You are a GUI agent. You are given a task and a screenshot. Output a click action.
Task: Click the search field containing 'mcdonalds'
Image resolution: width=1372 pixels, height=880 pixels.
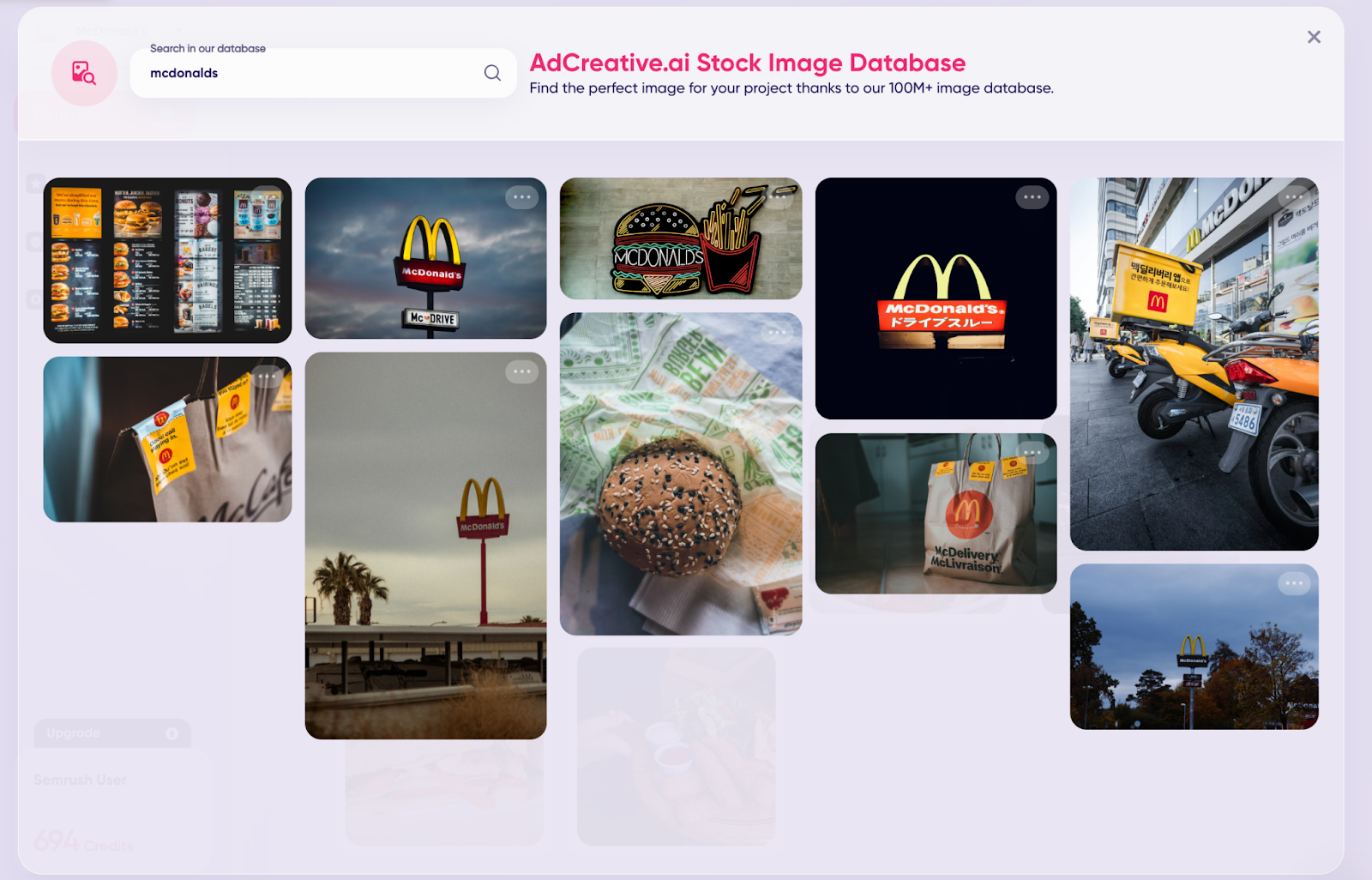click(x=309, y=73)
